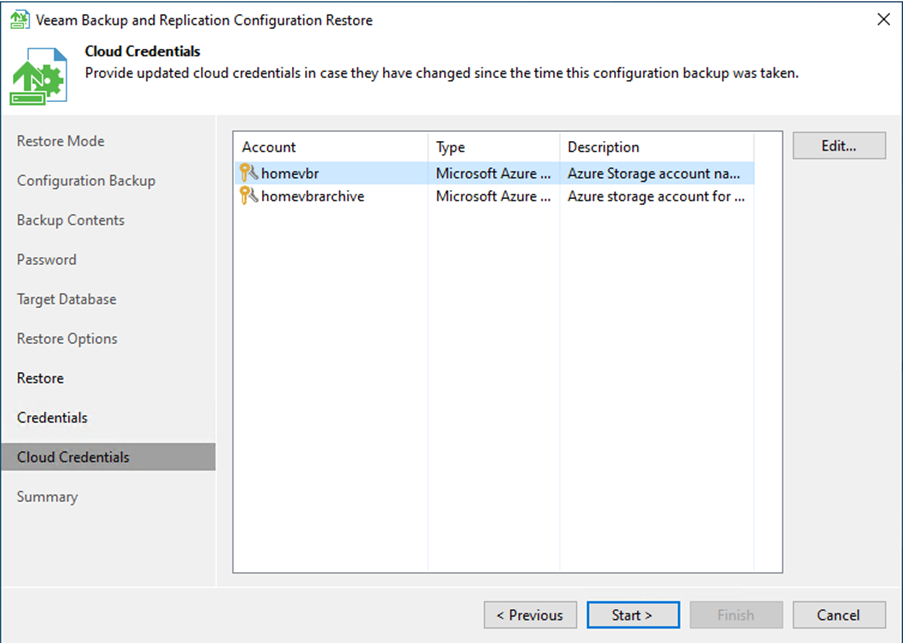Go back with the Previous button
The image size is (903, 643).
530,615
